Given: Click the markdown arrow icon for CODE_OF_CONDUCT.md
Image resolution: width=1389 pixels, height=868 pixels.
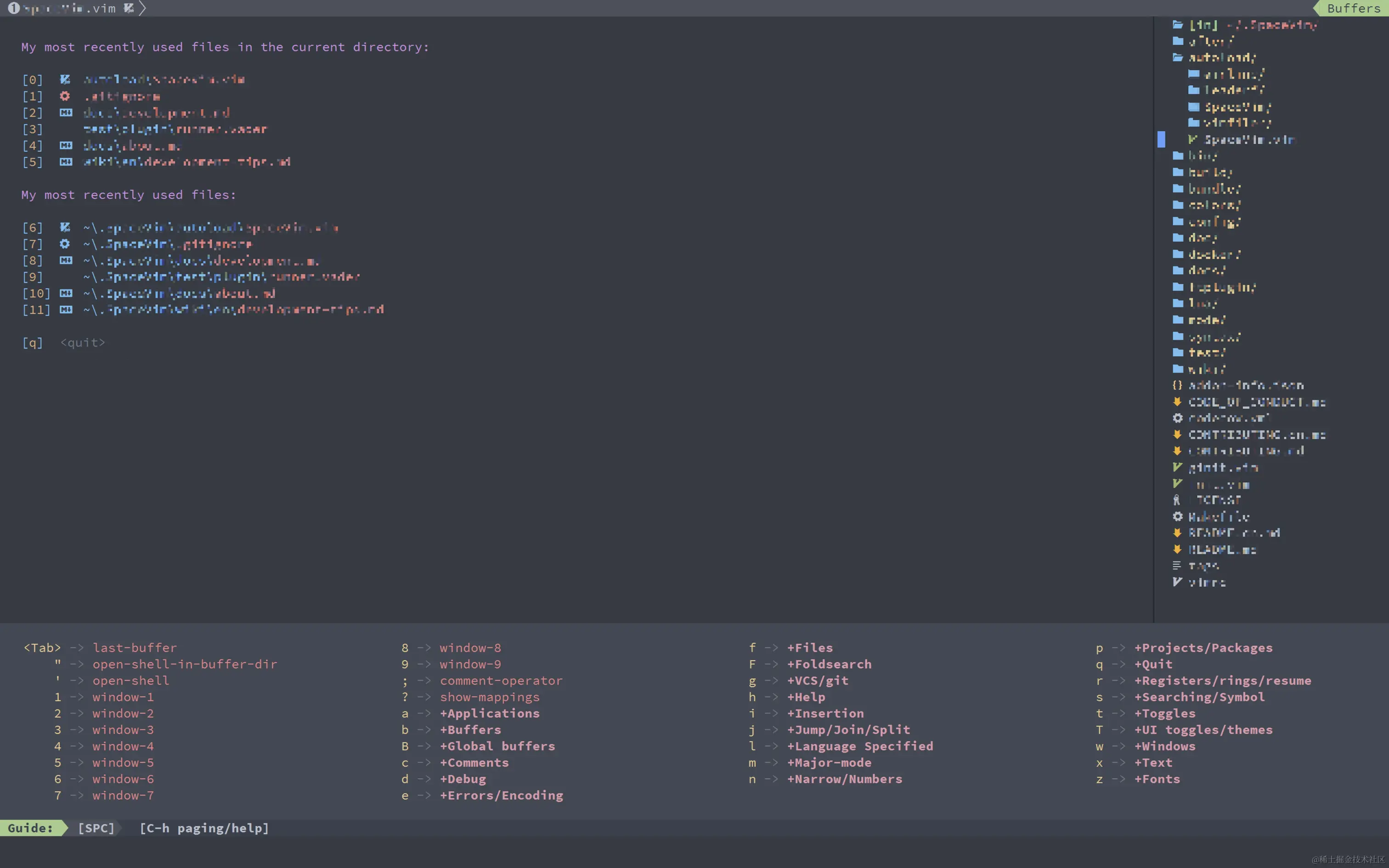Looking at the screenshot, I should [1177, 402].
